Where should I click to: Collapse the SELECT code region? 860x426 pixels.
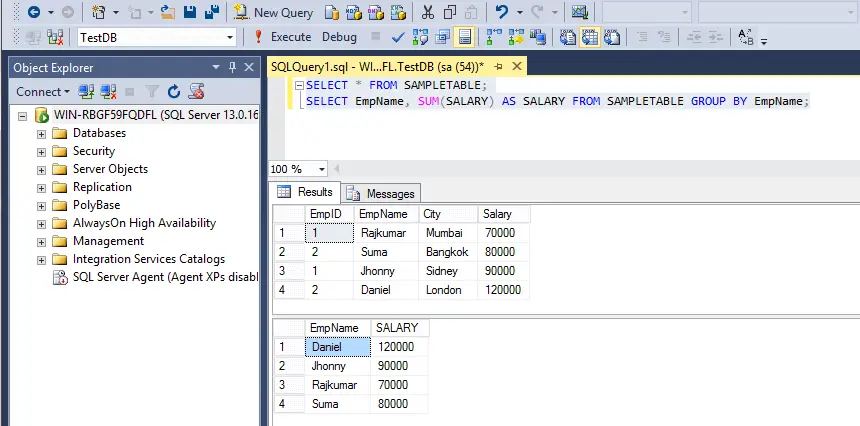pos(299,85)
